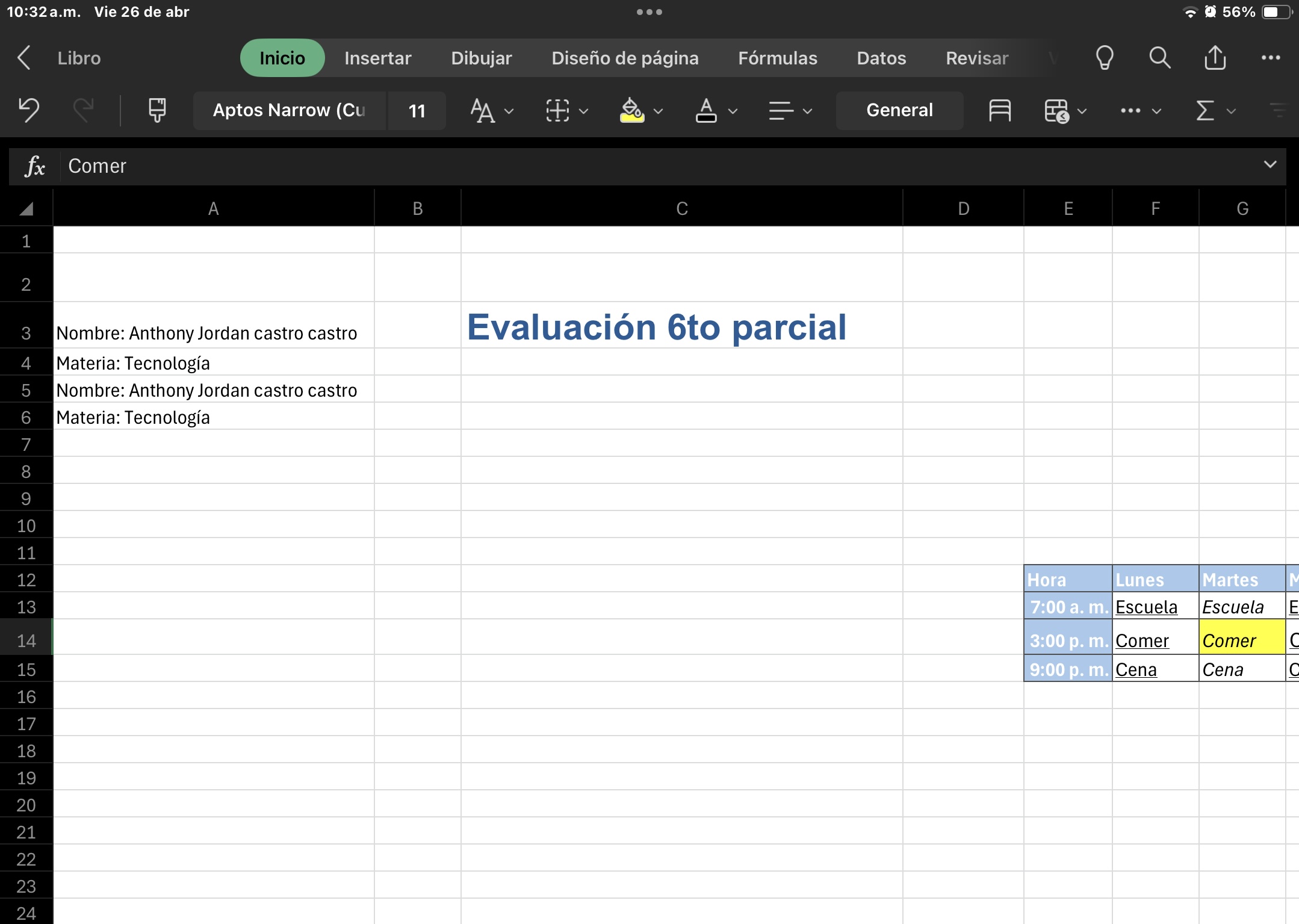Tap the share upload icon

pos(1215,58)
